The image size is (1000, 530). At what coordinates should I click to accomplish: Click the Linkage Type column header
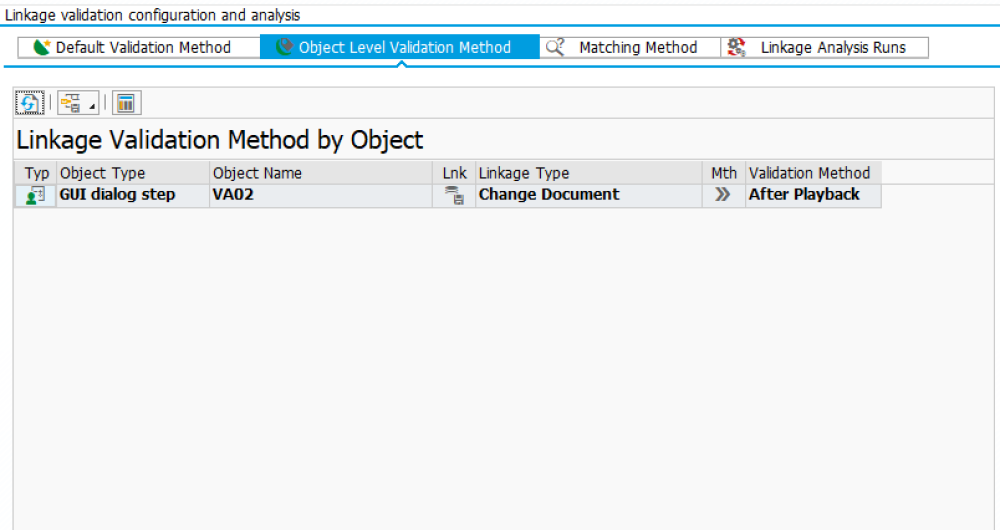point(589,173)
